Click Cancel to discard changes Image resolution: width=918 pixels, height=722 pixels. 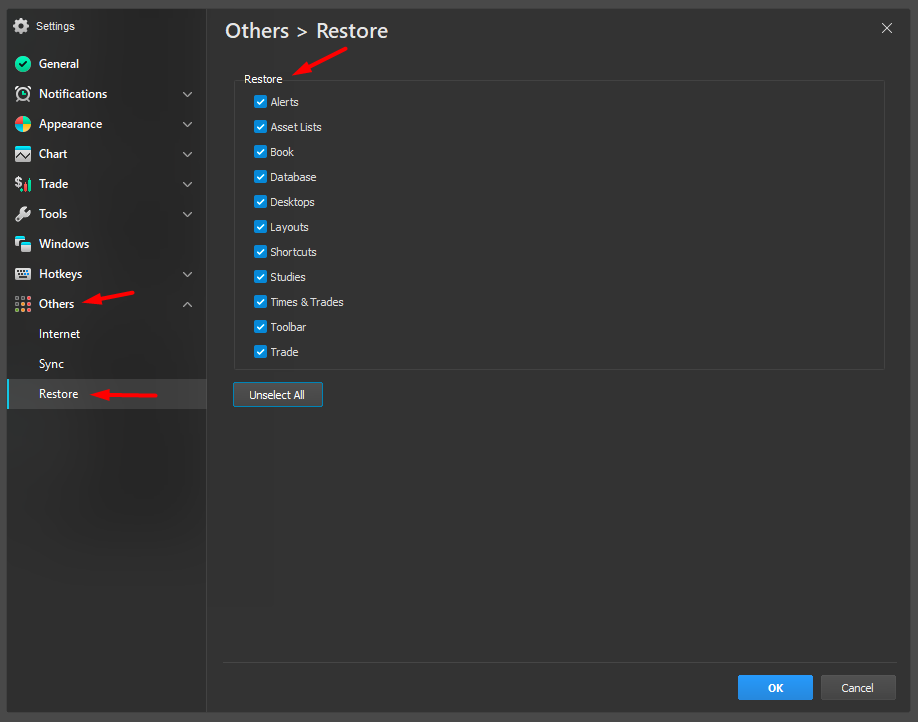[857, 688]
